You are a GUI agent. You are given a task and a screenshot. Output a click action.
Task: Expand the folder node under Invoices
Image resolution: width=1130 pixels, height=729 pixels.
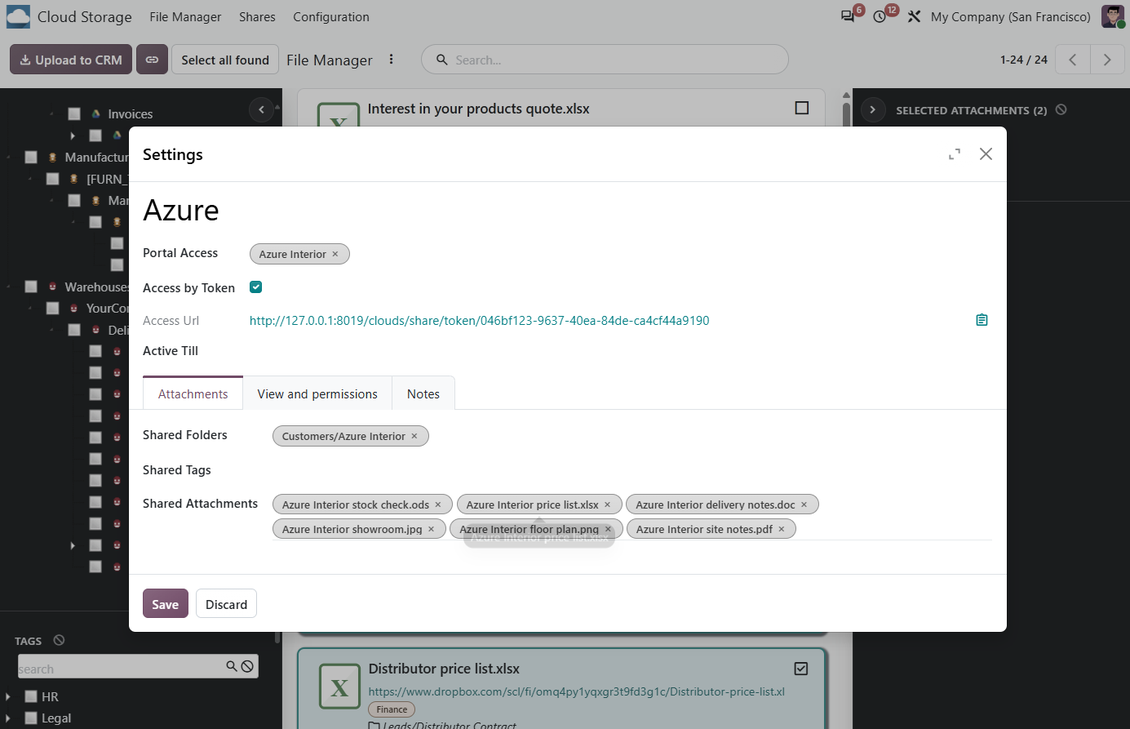73,135
